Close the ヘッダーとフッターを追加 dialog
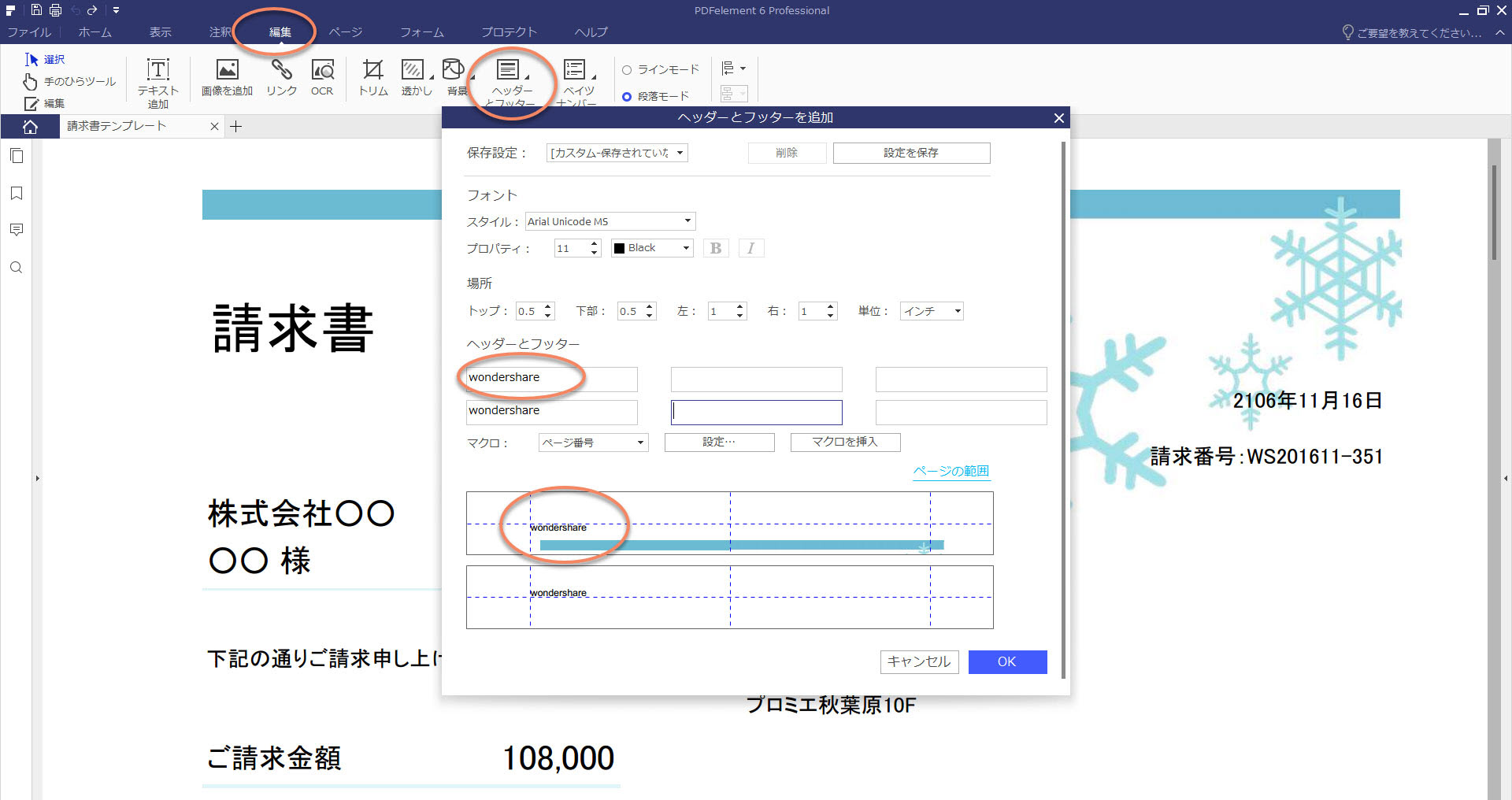The height and width of the screenshot is (800, 1512). (x=1058, y=118)
